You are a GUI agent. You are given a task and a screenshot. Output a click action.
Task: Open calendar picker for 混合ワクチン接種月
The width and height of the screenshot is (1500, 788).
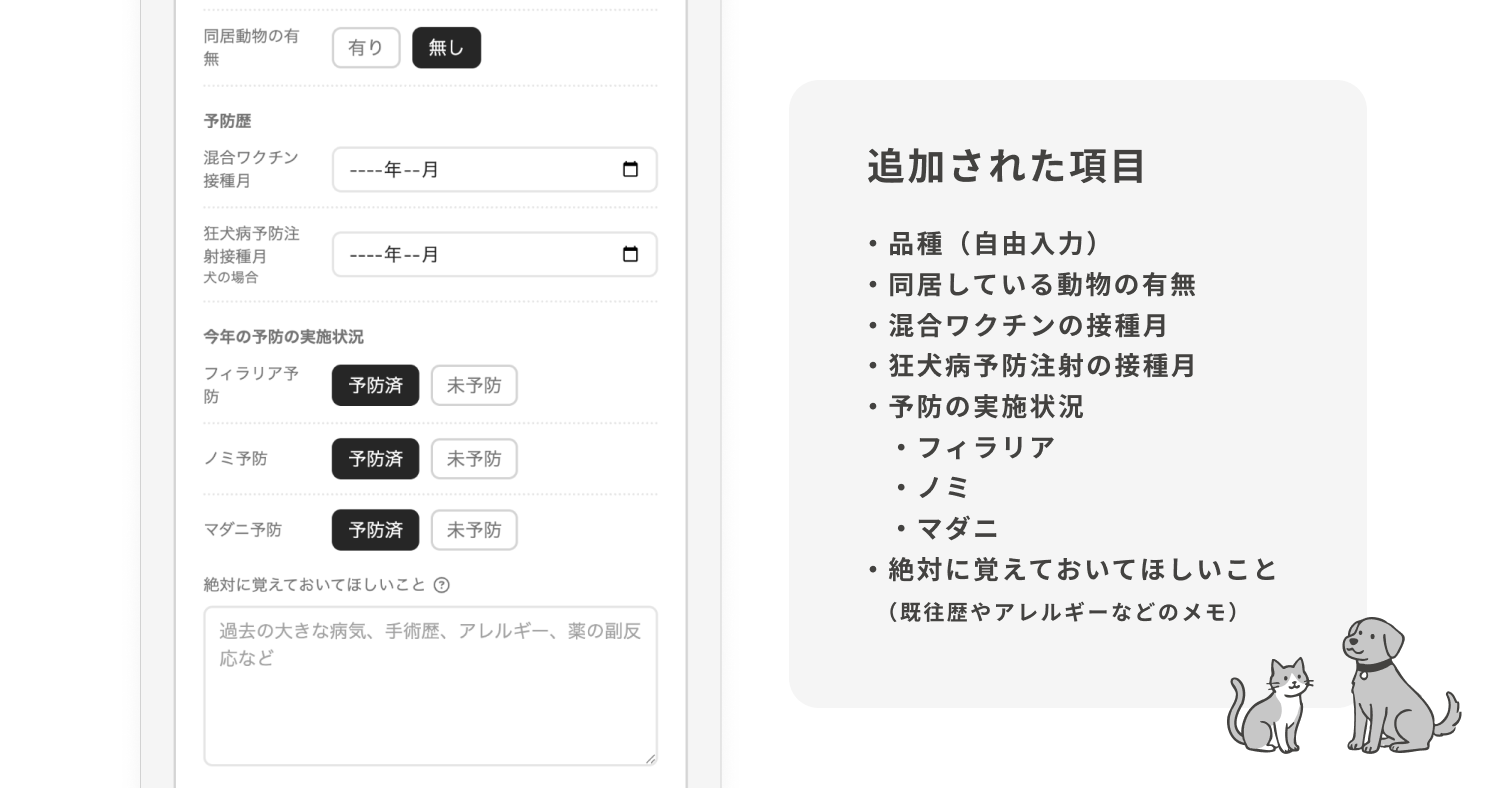[x=630, y=169]
